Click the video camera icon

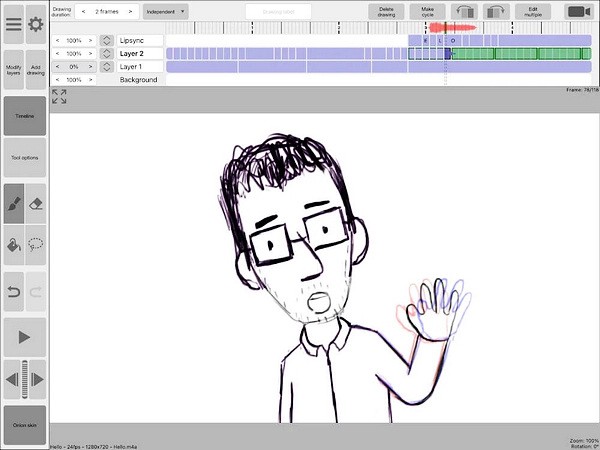(578, 12)
